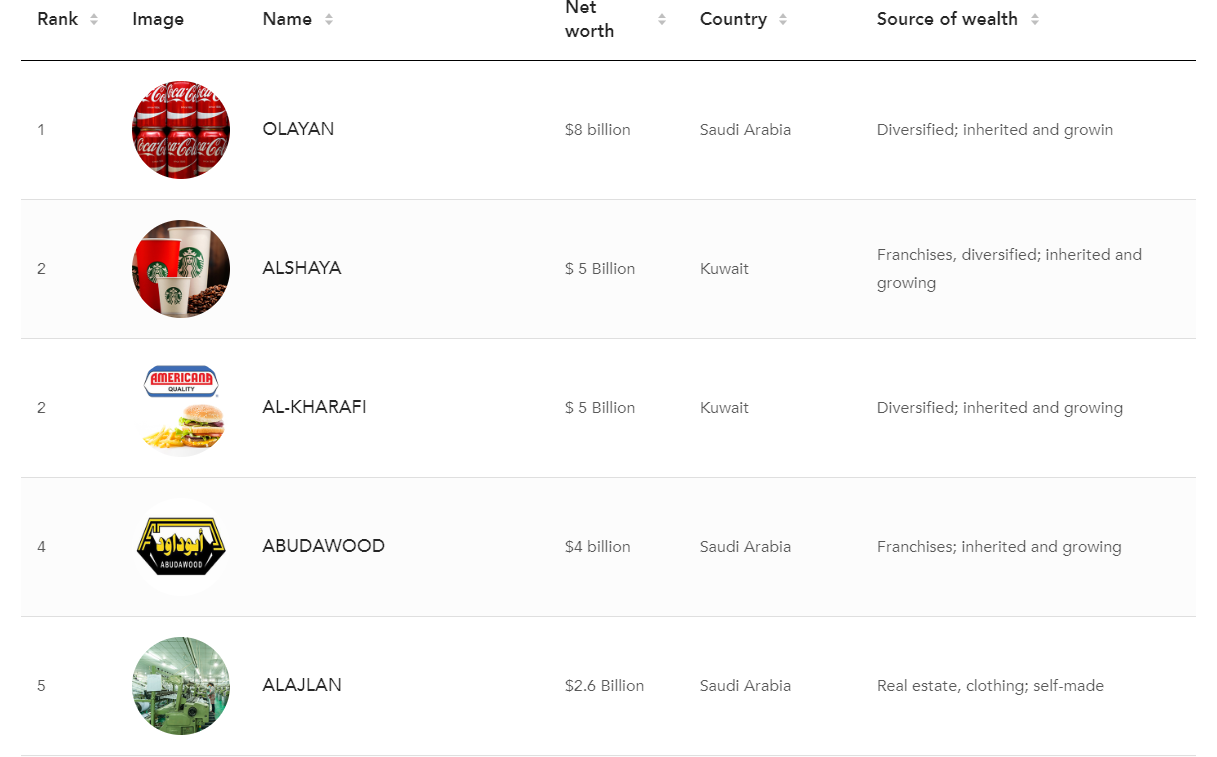Click the AL-KHARAFI name
The image size is (1217, 757).
point(314,407)
